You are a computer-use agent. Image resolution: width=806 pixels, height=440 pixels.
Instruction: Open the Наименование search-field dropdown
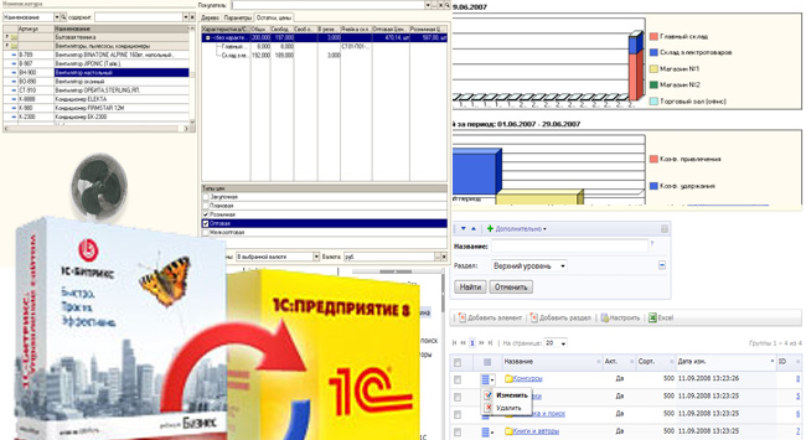(x=57, y=17)
